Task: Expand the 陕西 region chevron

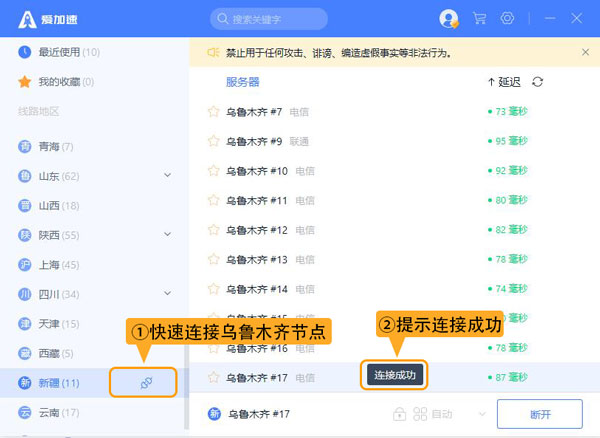Action: click(167, 234)
